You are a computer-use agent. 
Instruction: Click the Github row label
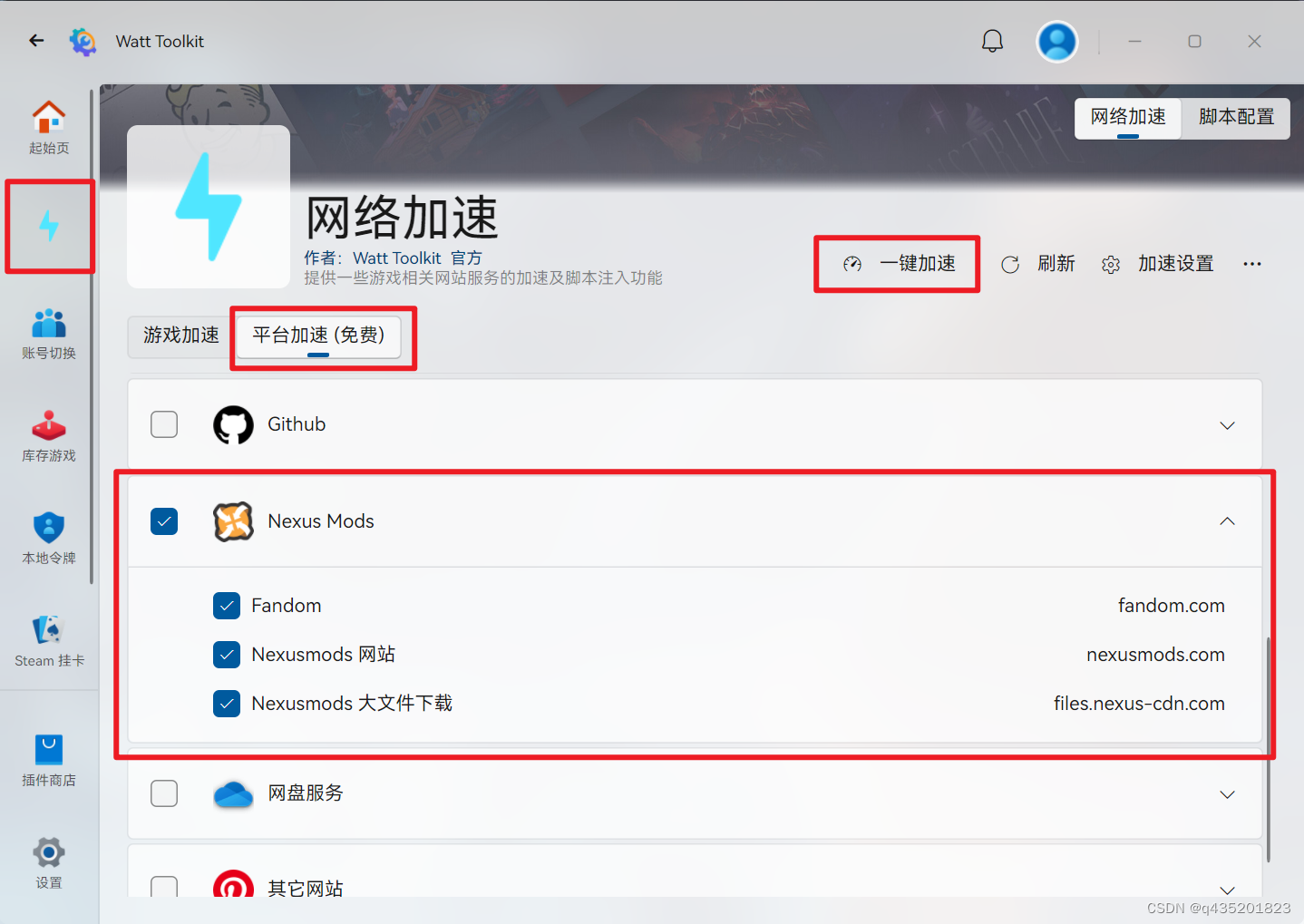[x=297, y=424]
